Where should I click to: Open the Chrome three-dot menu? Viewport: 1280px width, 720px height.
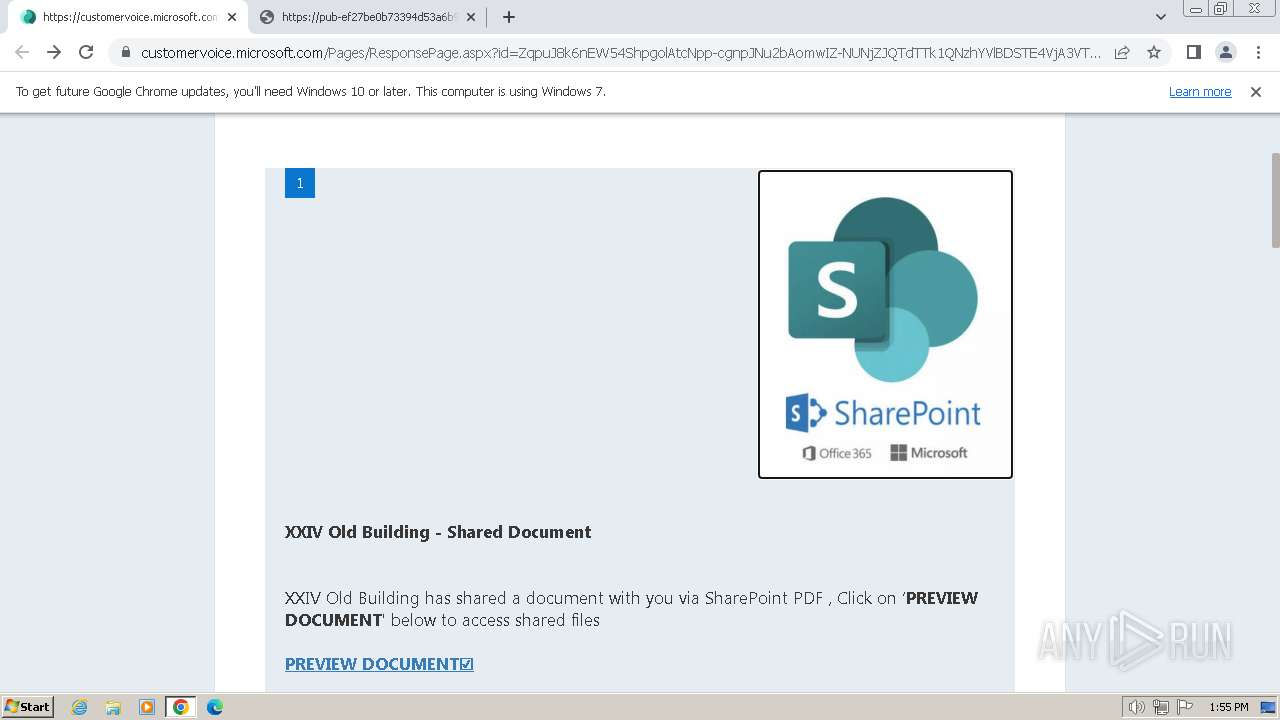(1257, 52)
